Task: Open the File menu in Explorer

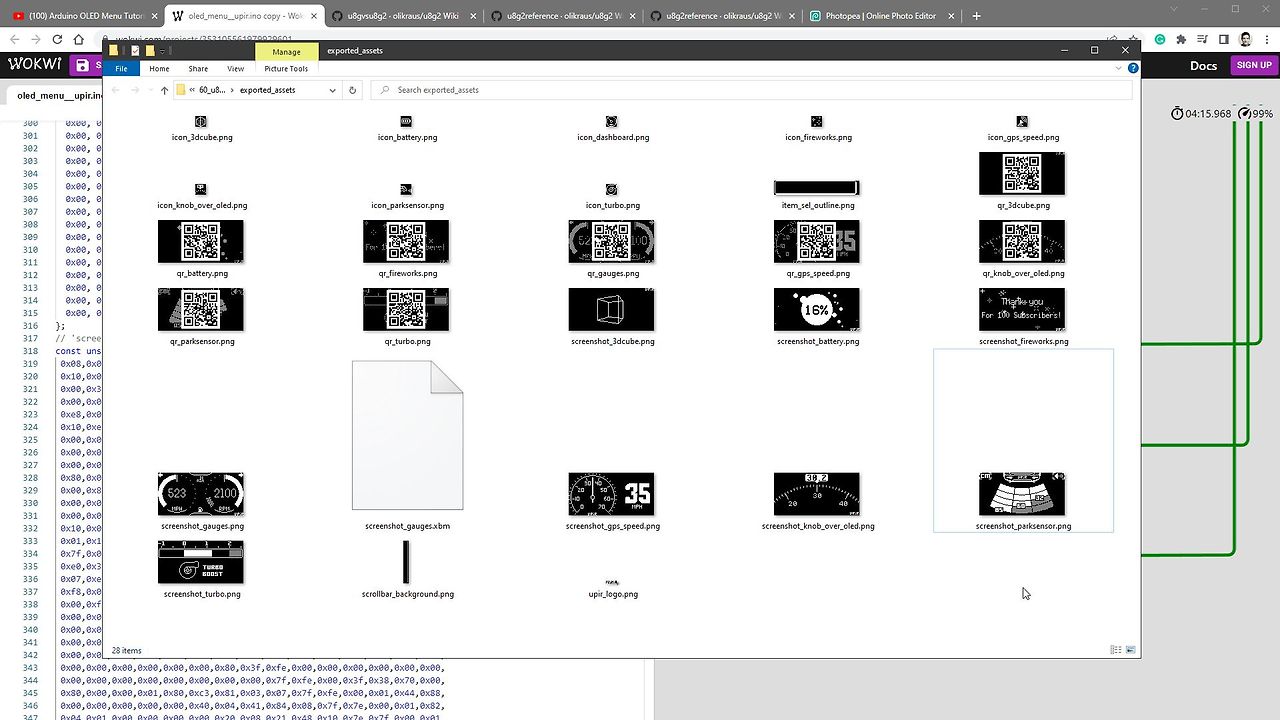Action: pyautogui.click(x=121, y=69)
